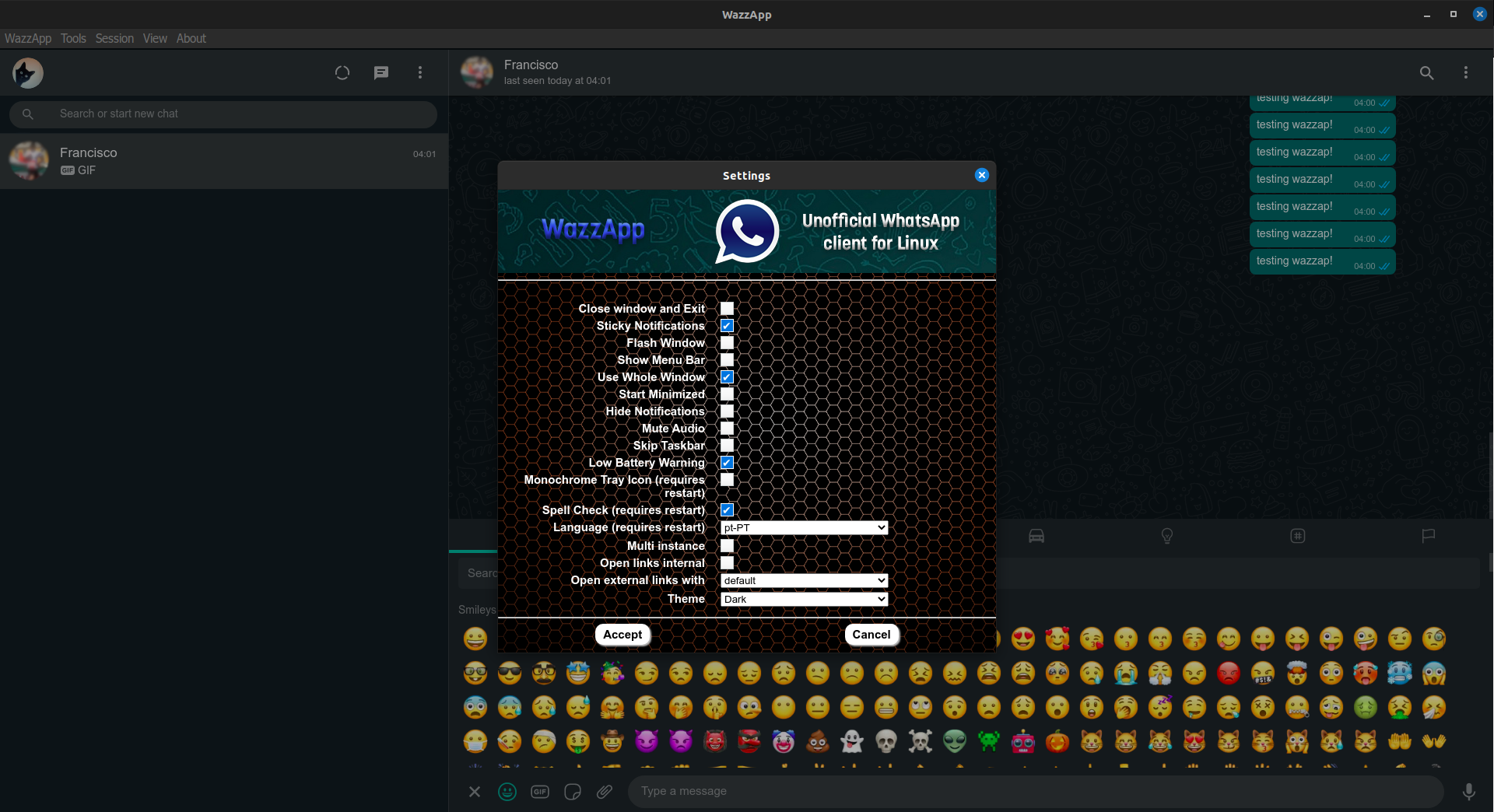Insert the skull emoji
The height and width of the screenshot is (812, 1494).
click(x=886, y=741)
